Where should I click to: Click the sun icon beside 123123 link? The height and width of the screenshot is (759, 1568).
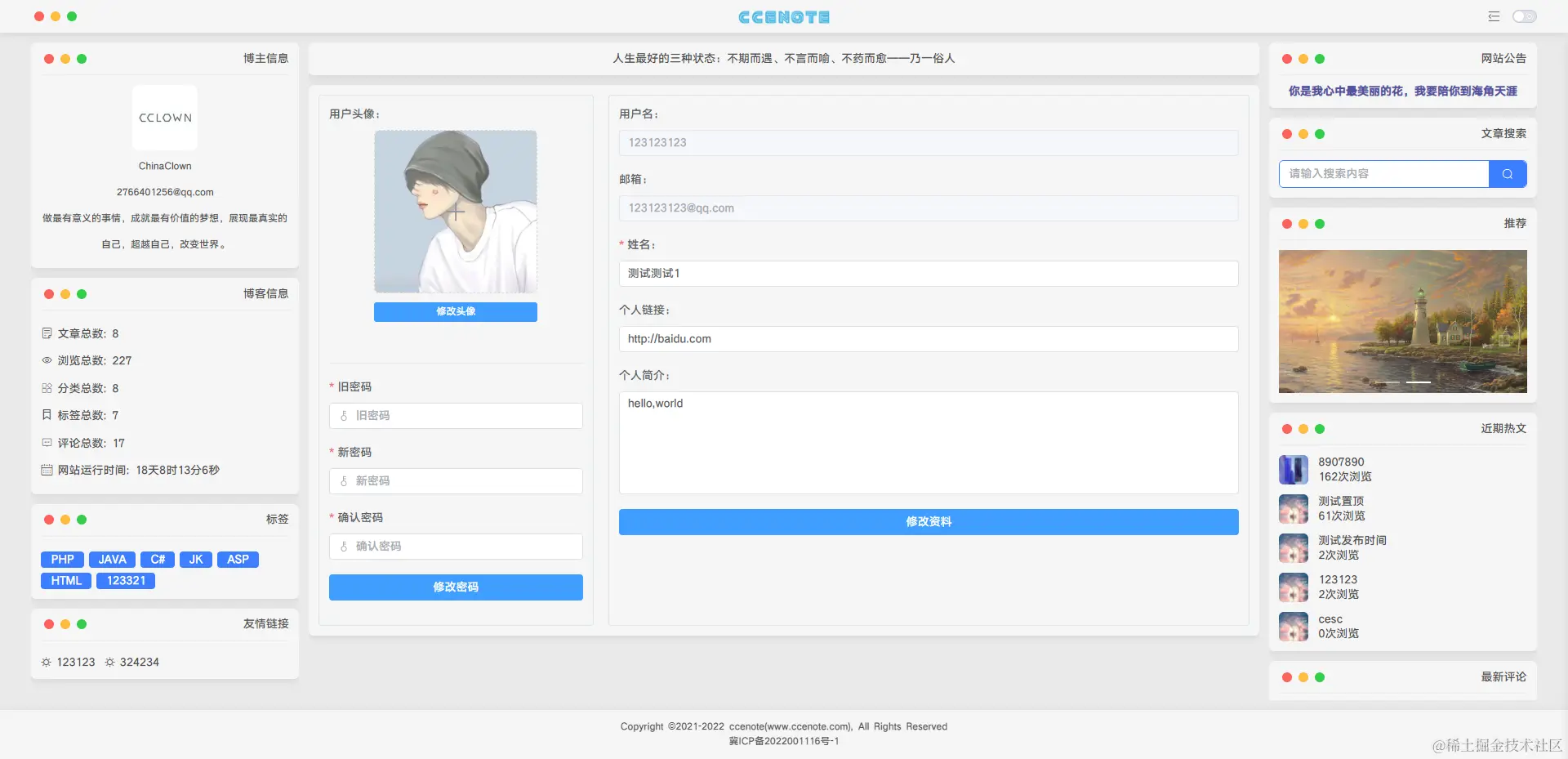tap(47, 663)
